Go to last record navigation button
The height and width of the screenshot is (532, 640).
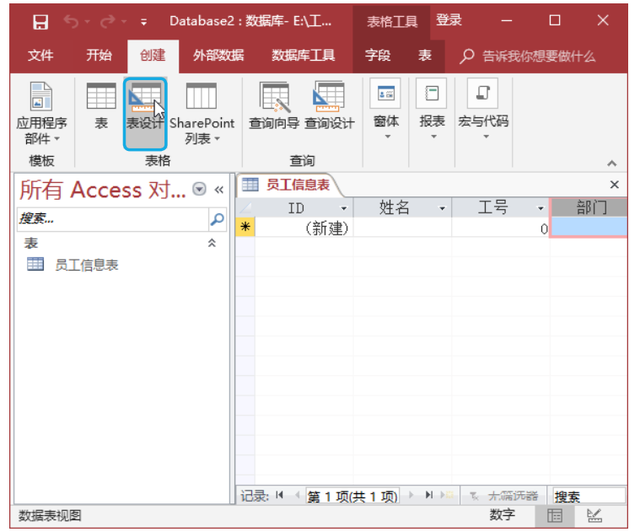429,495
